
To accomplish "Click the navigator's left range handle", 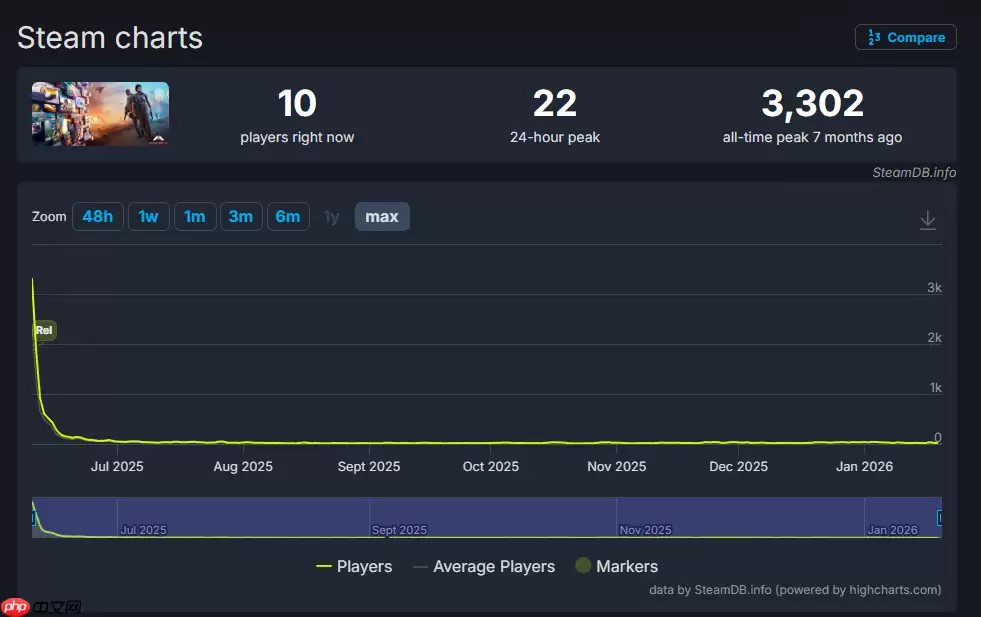I will 33,518.
